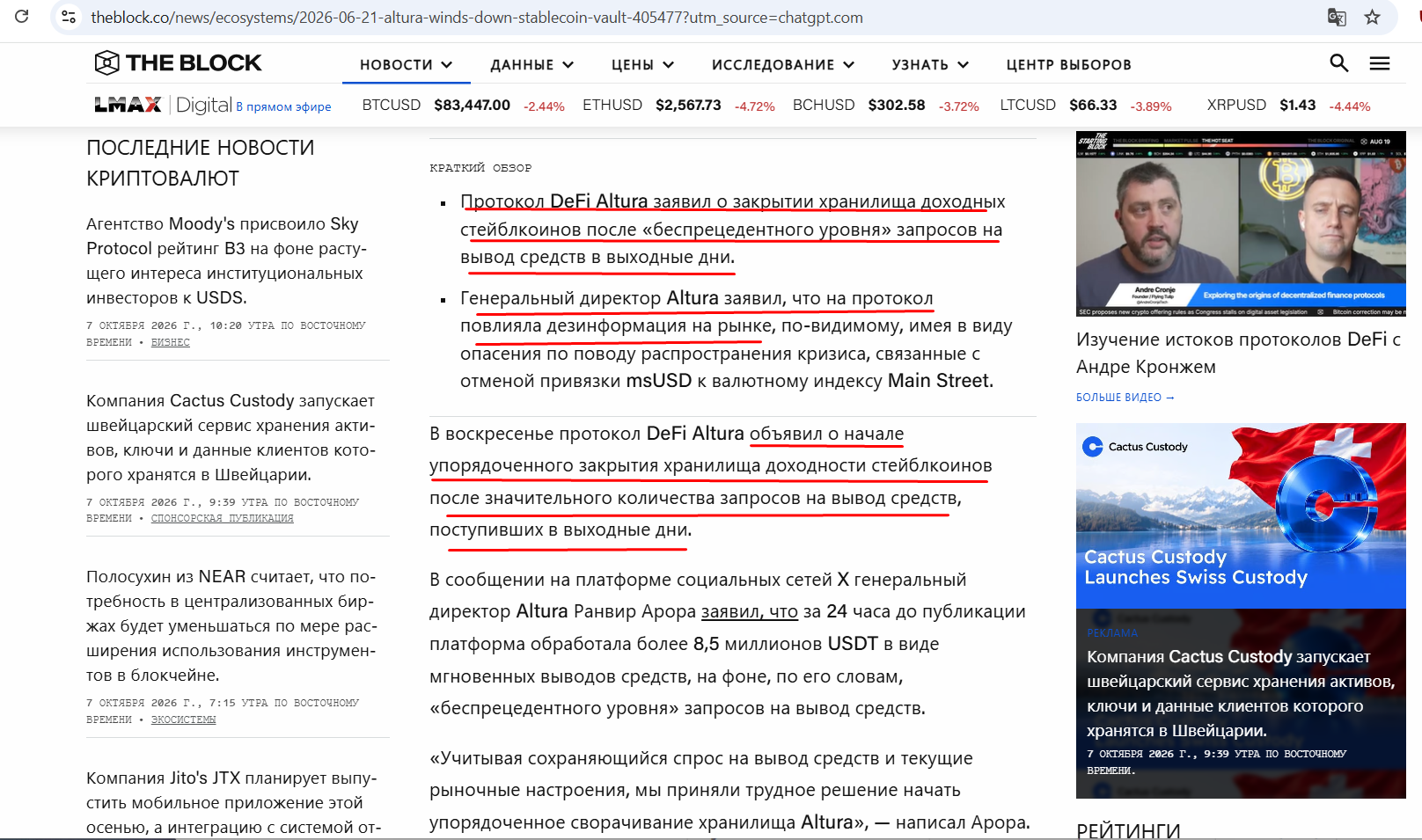Click the РЕЙТИНГИ heading
Screen dimensions: 1422x840
click(1128, 830)
